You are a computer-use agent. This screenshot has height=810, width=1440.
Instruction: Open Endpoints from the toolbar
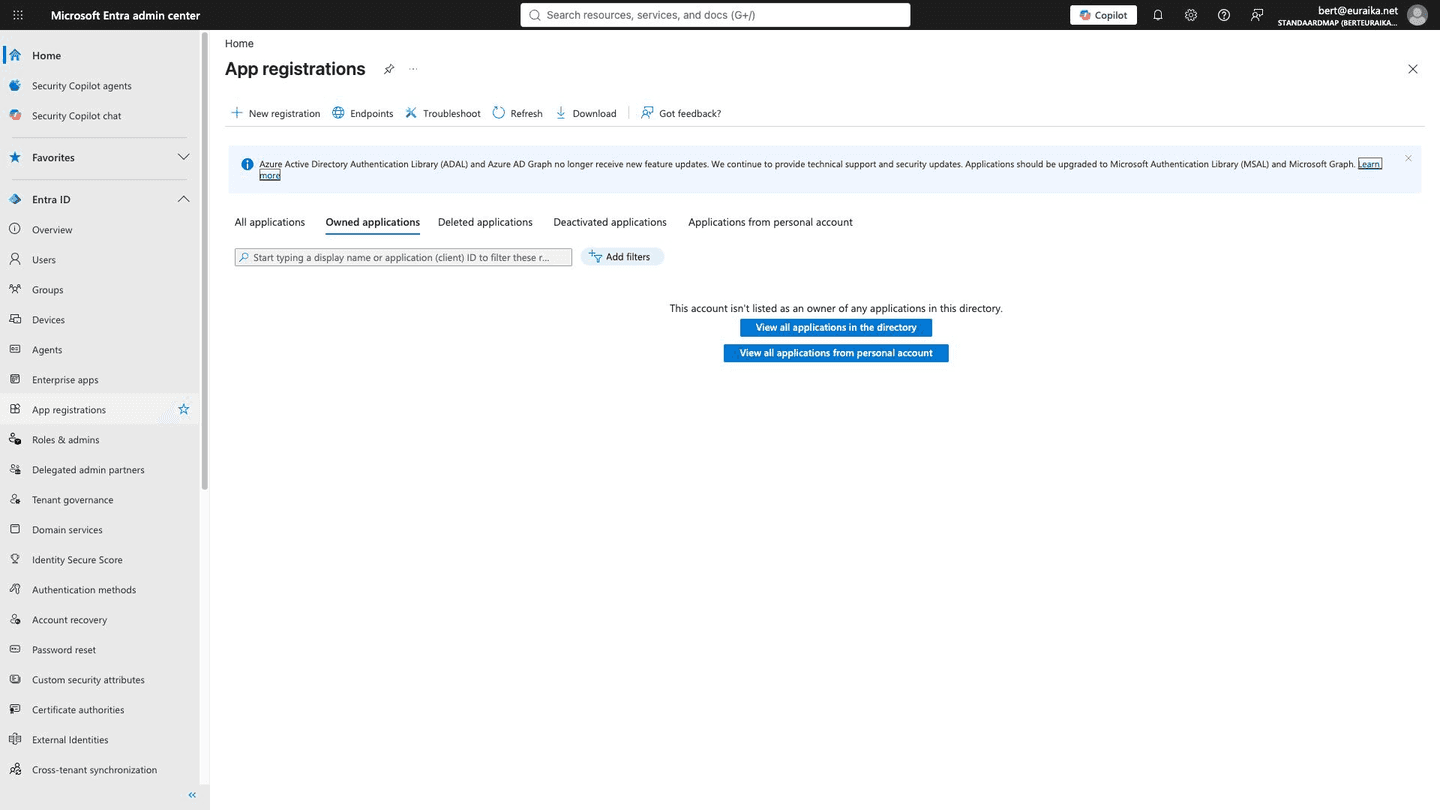(363, 113)
